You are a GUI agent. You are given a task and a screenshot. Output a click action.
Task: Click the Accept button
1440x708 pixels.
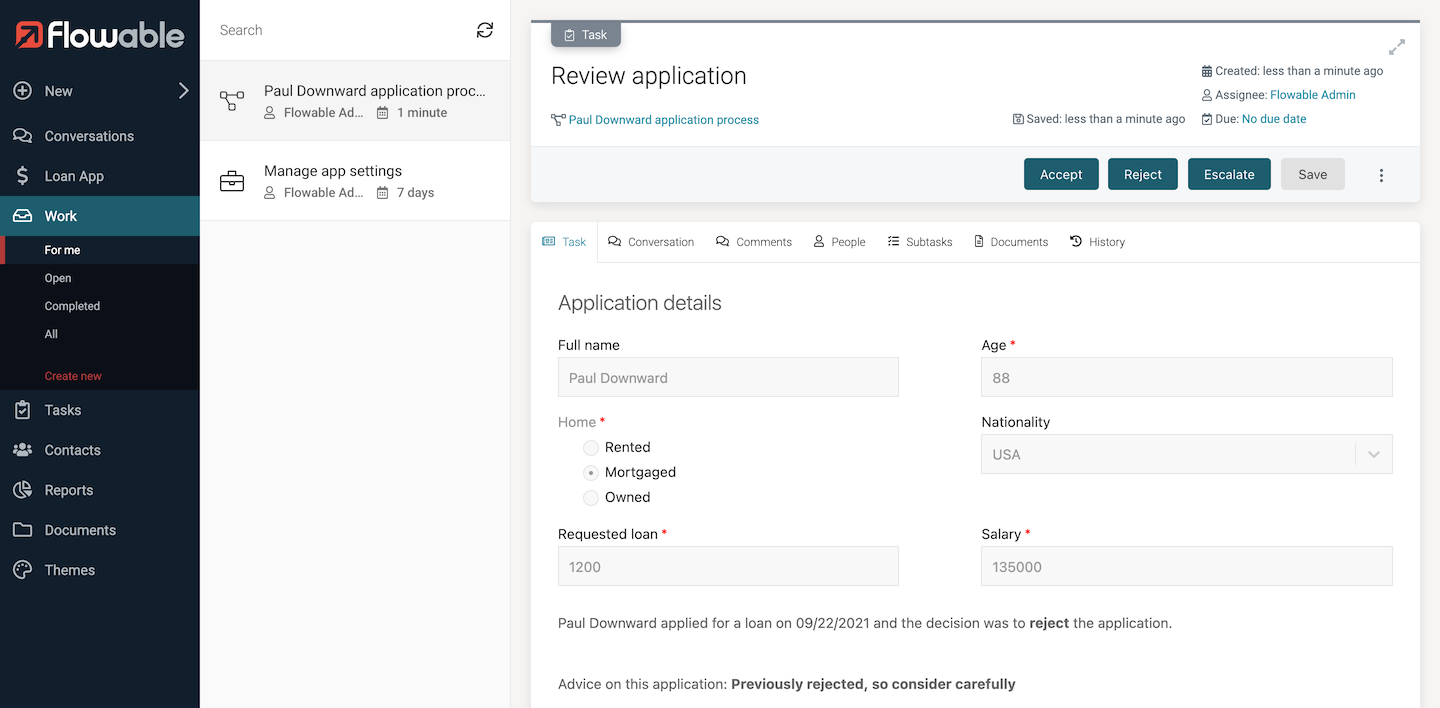tap(1061, 174)
